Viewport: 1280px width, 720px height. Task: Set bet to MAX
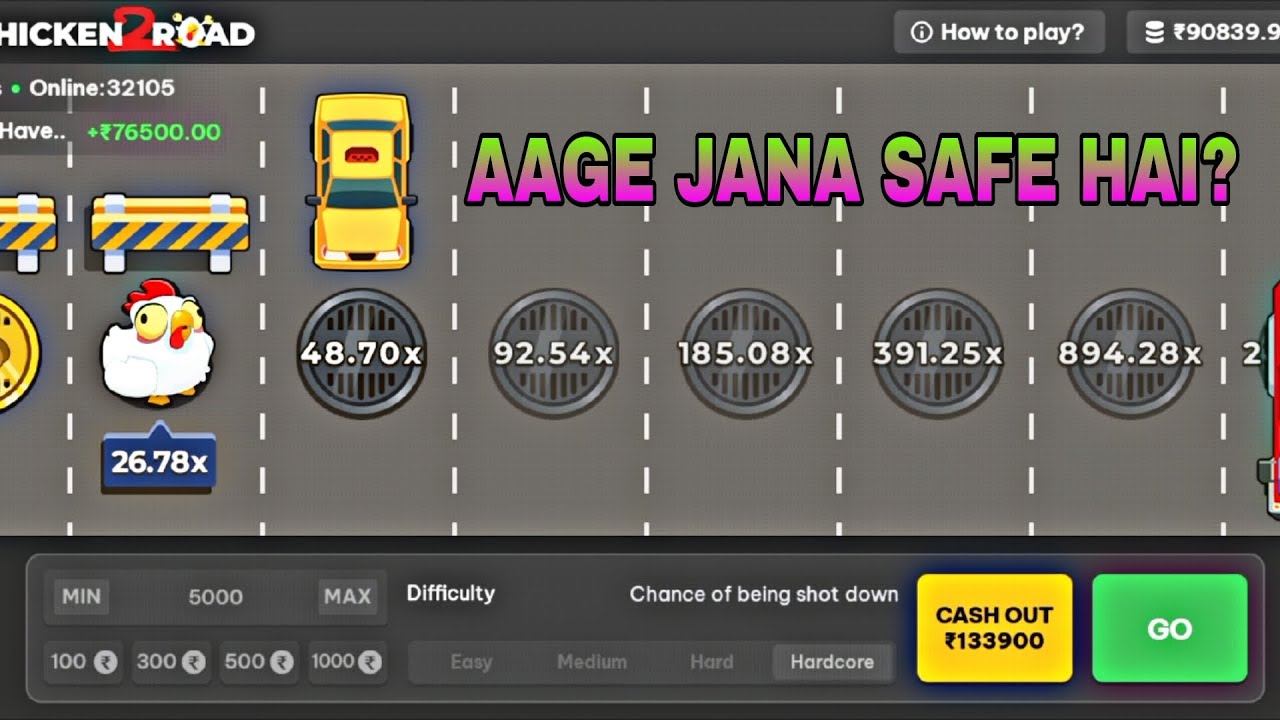click(x=347, y=596)
